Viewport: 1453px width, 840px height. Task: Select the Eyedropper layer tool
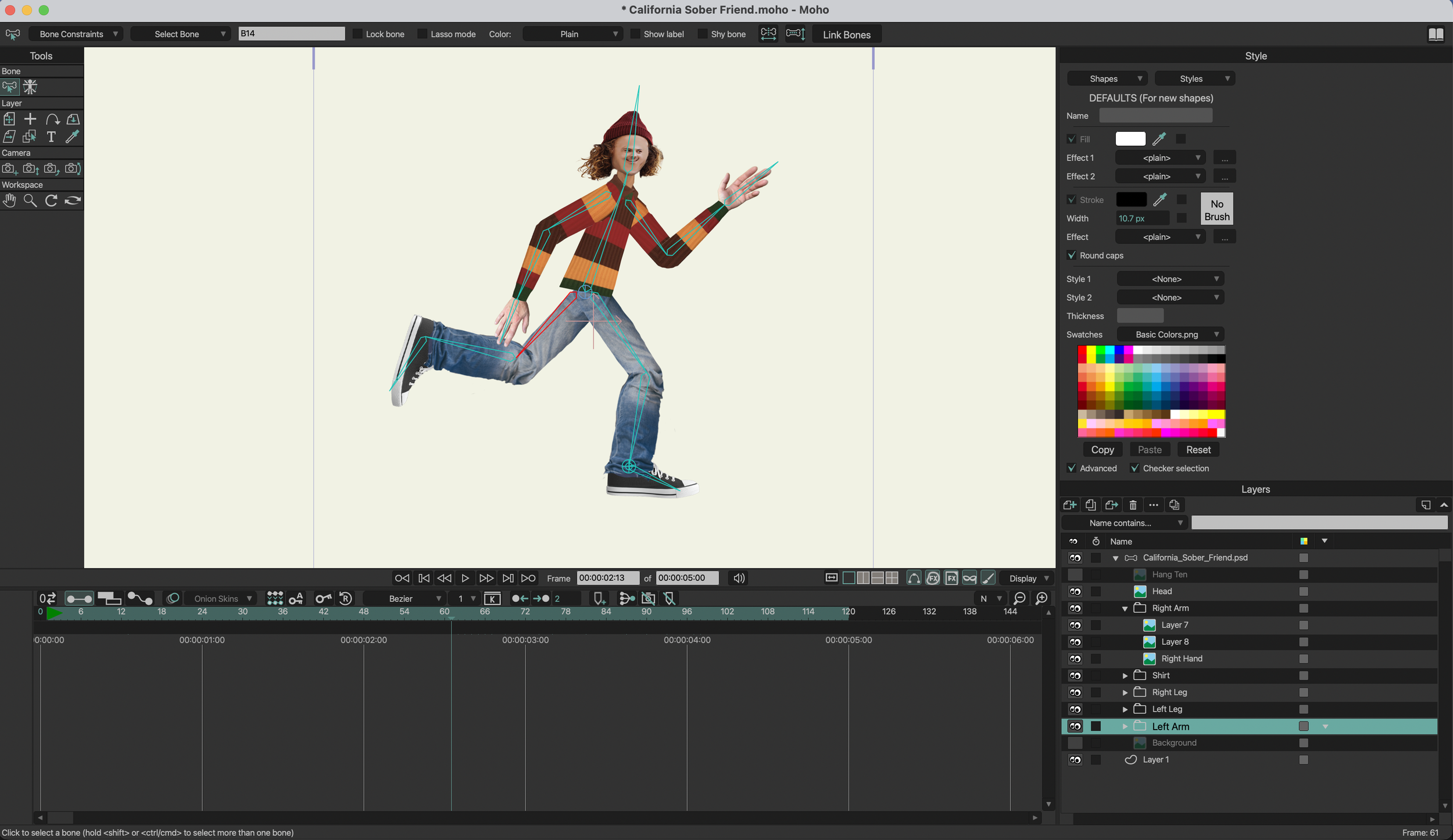click(x=72, y=137)
